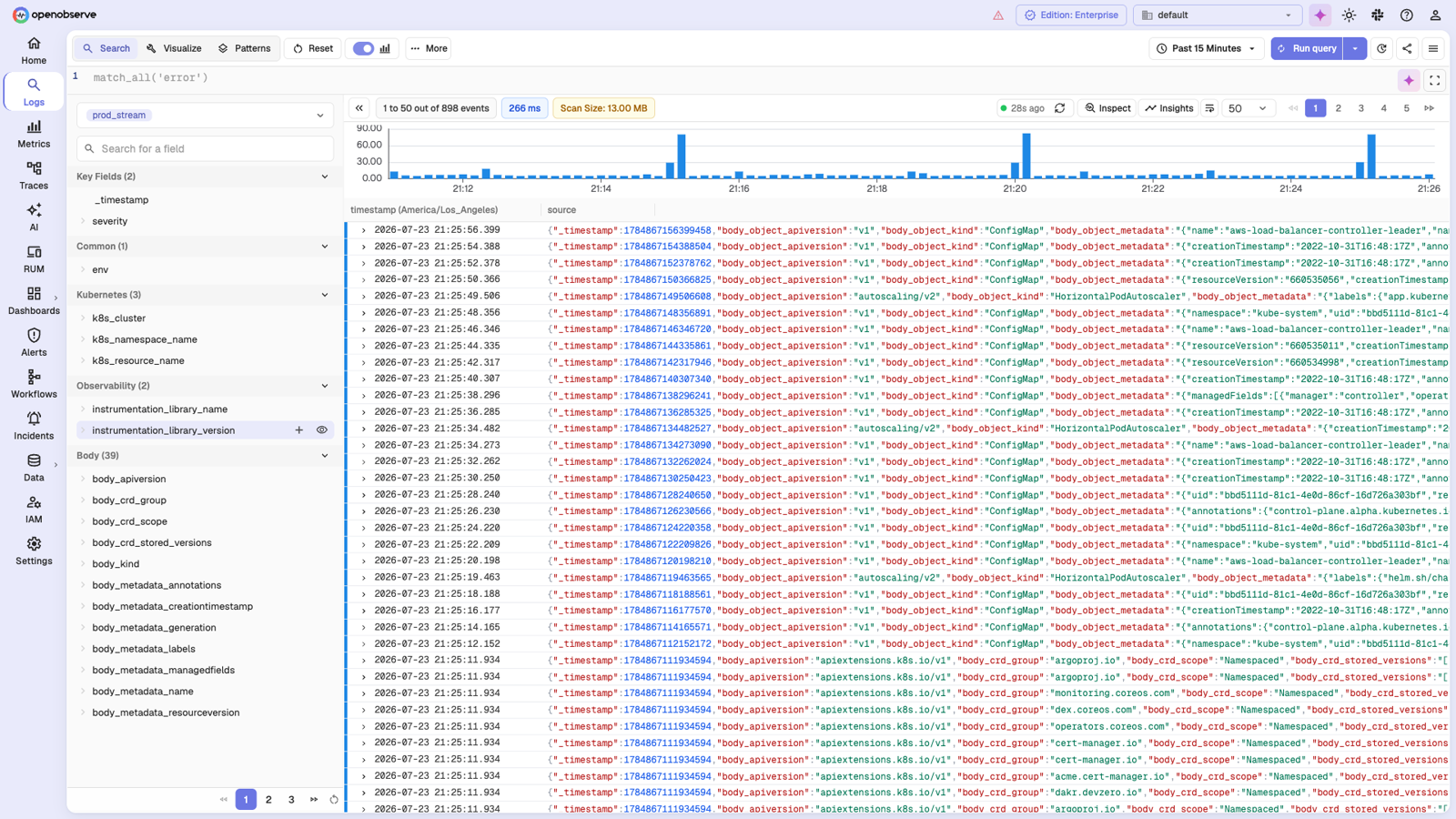Expand query editor to fullscreen
1456x819 pixels.
pyautogui.click(x=1434, y=81)
